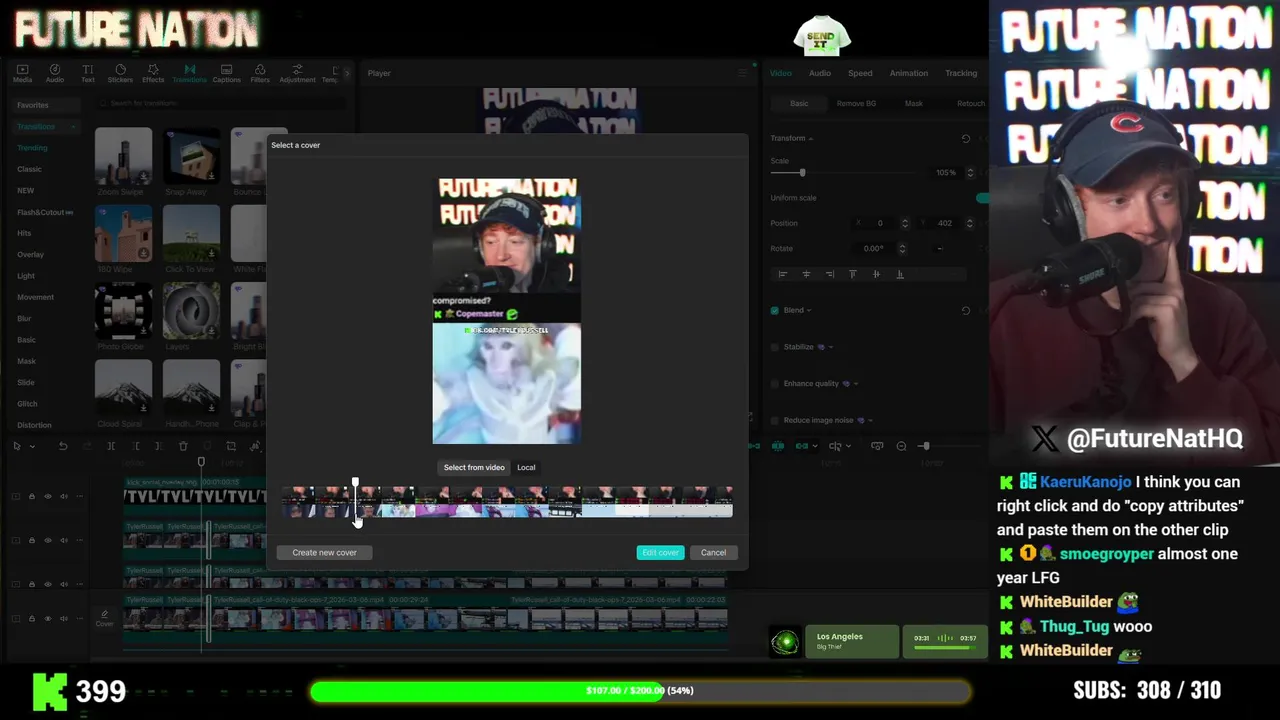Reset the Blend settings
The height and width of the screenshot is (720, 1280).
(965, 310)
